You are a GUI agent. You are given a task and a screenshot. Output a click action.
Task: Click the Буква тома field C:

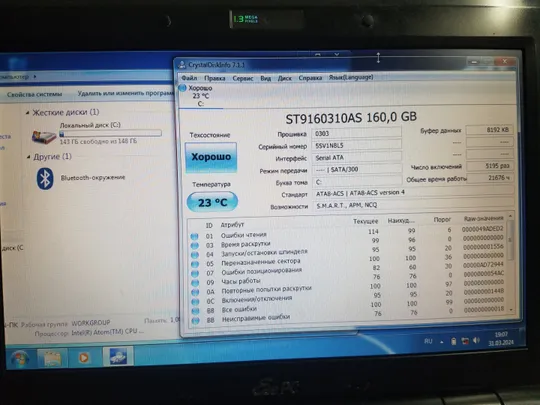pyautogui.click(x=356, y=181)
